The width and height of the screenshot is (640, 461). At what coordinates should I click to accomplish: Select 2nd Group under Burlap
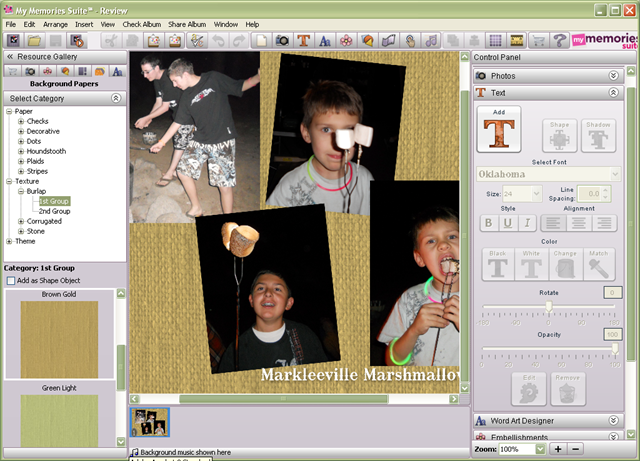coord(54,211)
